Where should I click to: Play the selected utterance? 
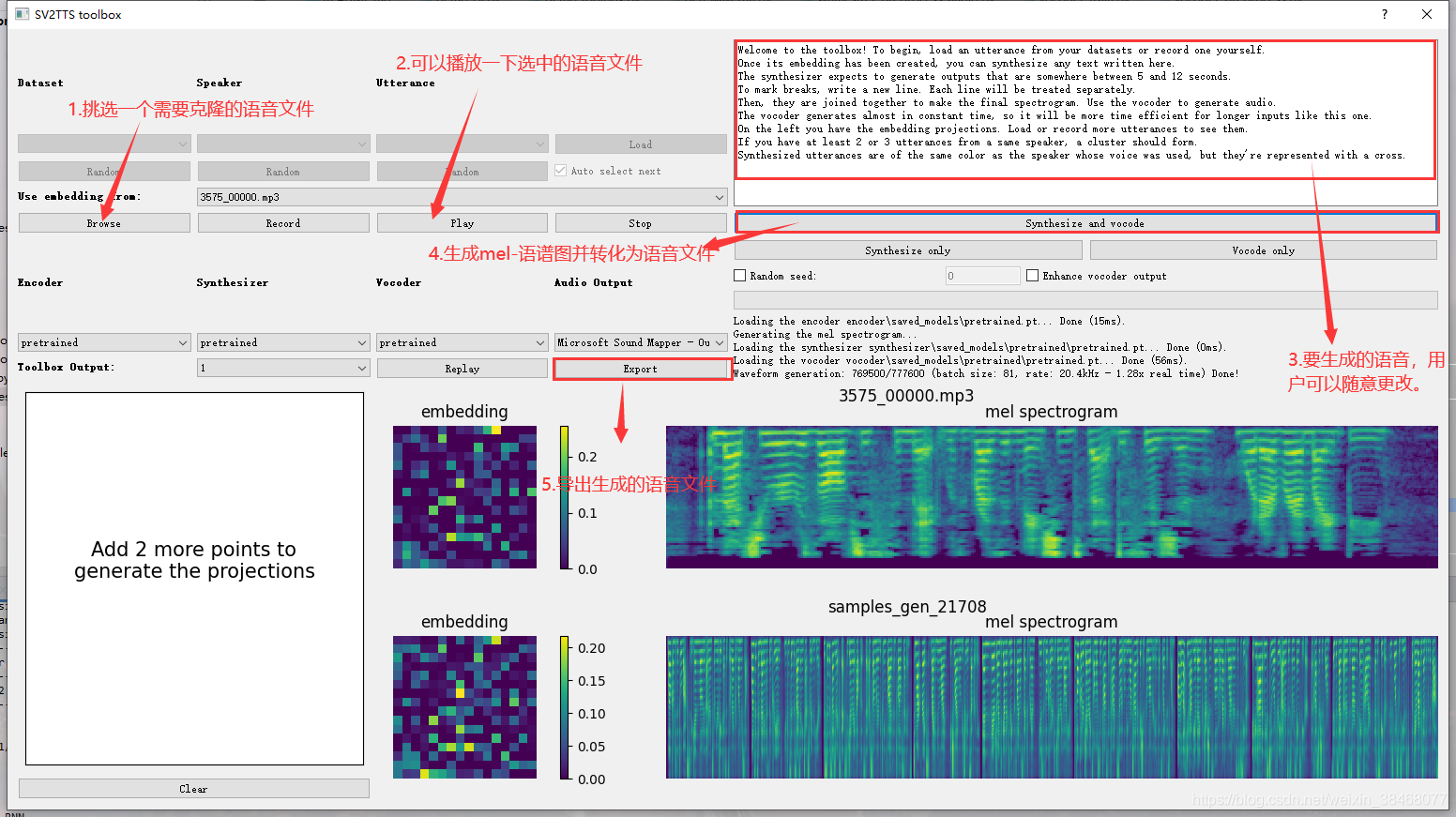click(463, 223)
